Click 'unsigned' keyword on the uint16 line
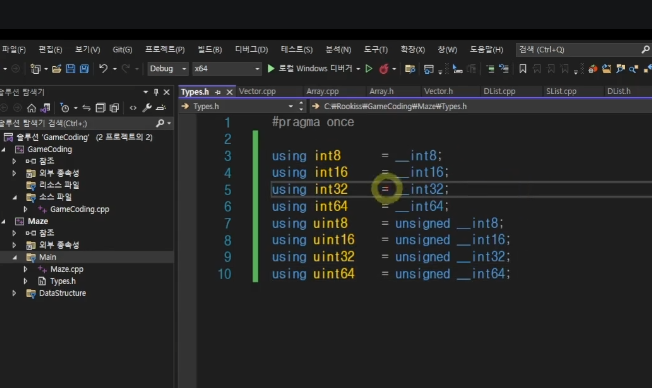 422,240
